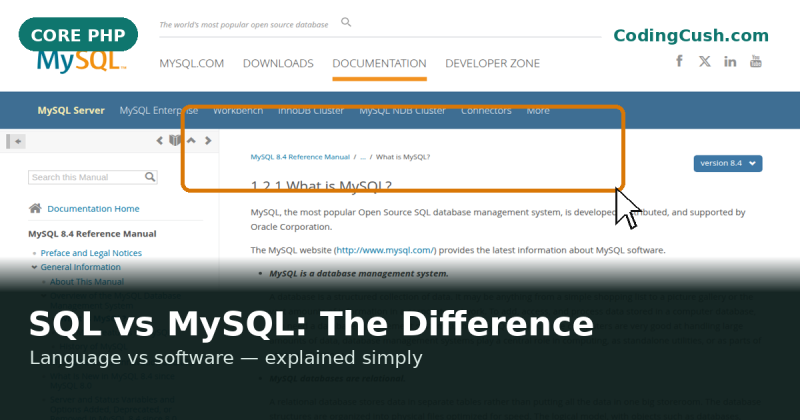This screenshot has width=800, height=420.
Task: Open MySQL 8.4 Reference Manual breadcrumb link
Action: 300,157
